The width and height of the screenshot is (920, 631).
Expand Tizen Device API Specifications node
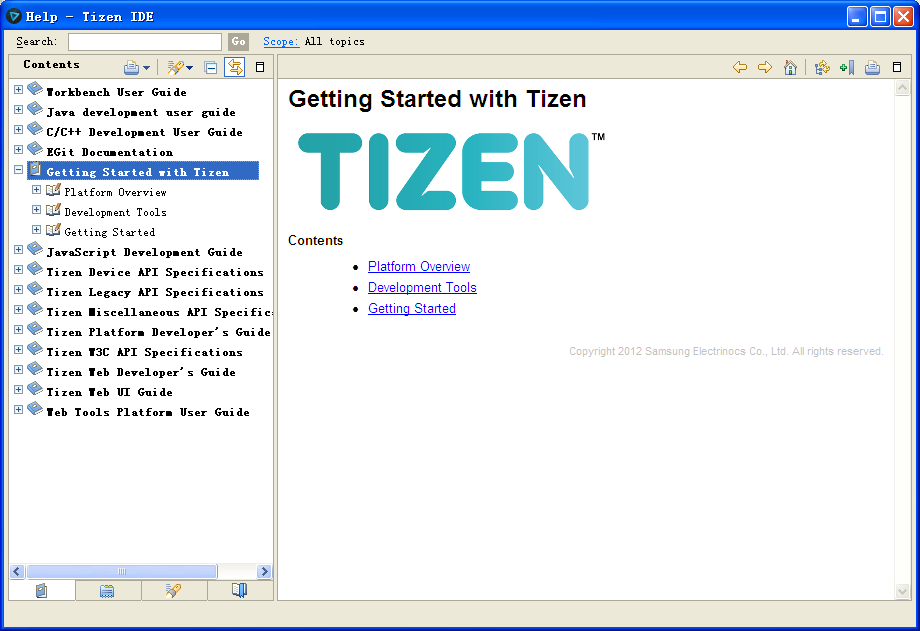coord(19,269)
